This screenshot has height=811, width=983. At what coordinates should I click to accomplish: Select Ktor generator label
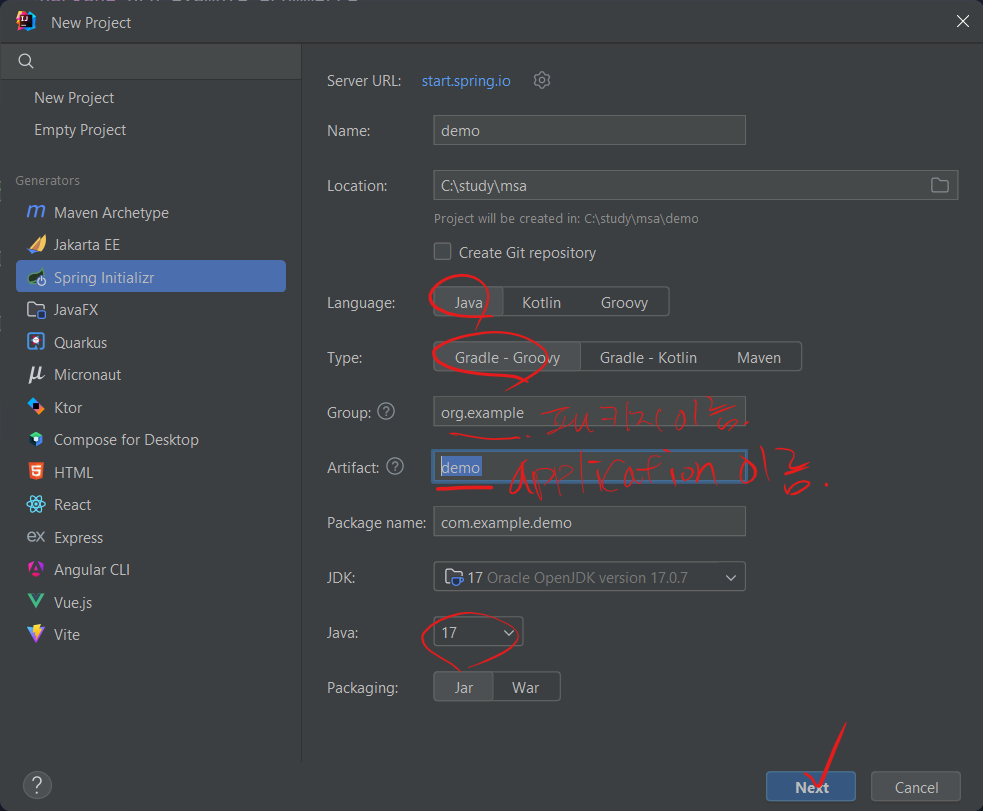point(68,407)
